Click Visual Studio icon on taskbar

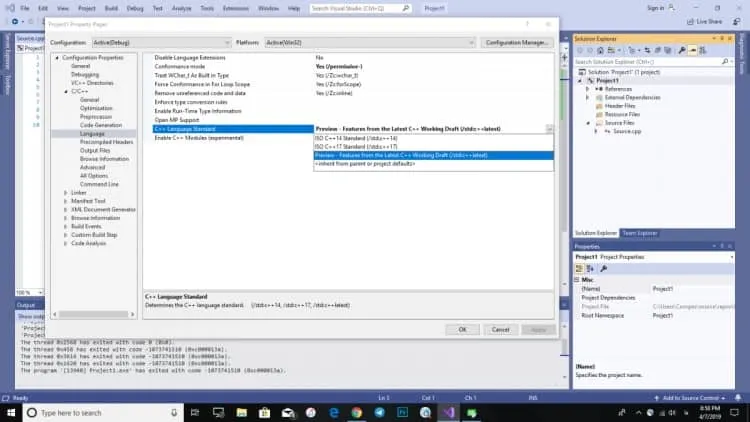click(449, 412)
